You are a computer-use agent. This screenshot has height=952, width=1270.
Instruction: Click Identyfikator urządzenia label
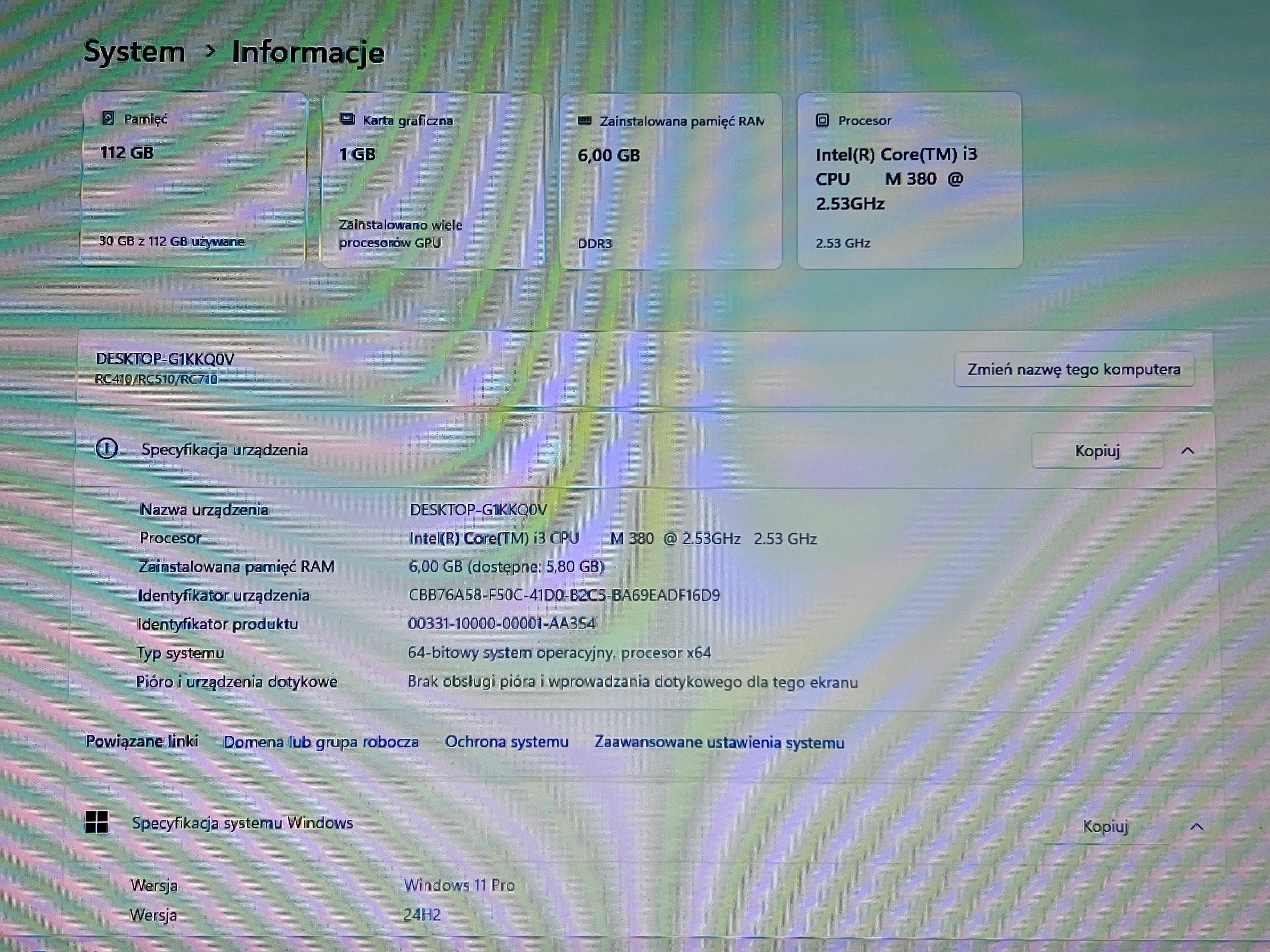(223, 595)
